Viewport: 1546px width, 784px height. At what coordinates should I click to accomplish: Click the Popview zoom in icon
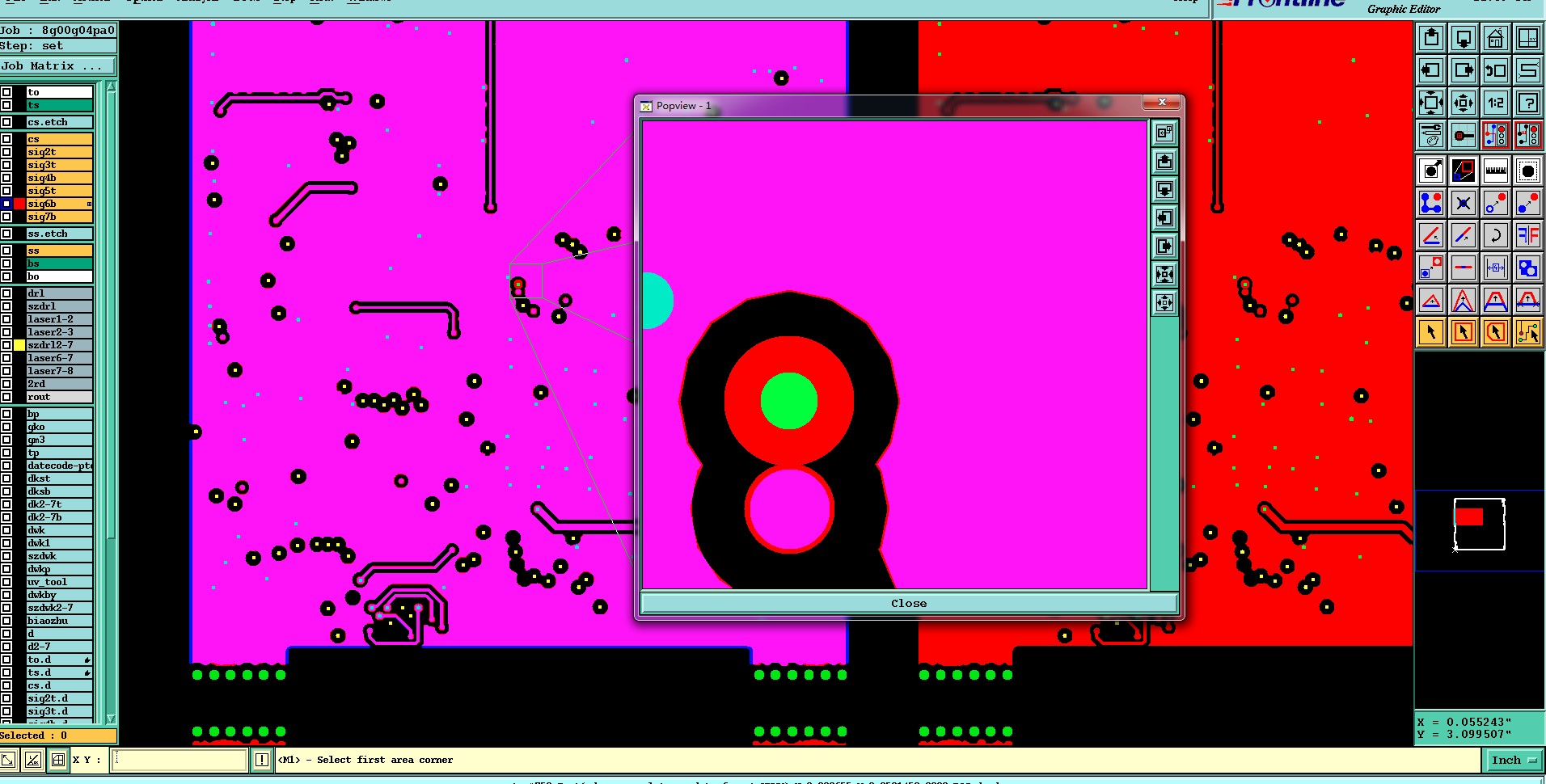click(1164, 275)
